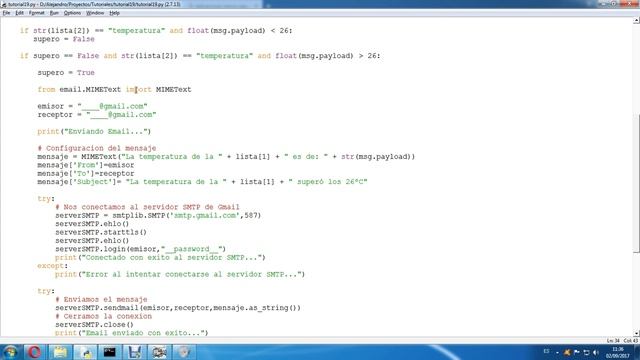Open the Windows Start menu

click(10, 352)
